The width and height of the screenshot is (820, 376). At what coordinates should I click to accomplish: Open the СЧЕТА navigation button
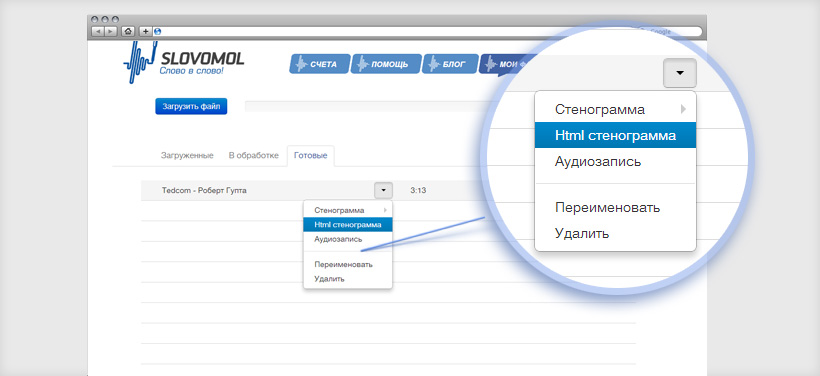pos(319,64)
